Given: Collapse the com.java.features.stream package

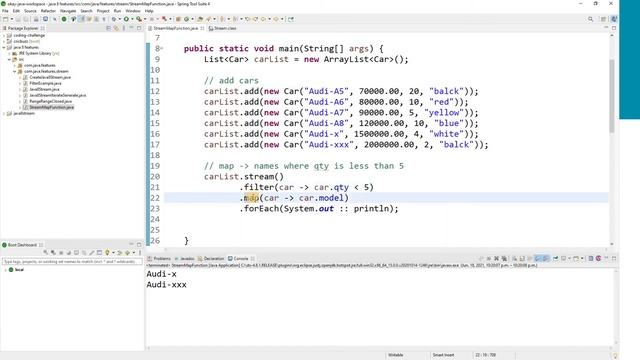Looking at the screenshot, I should click(x=15, y=71).
